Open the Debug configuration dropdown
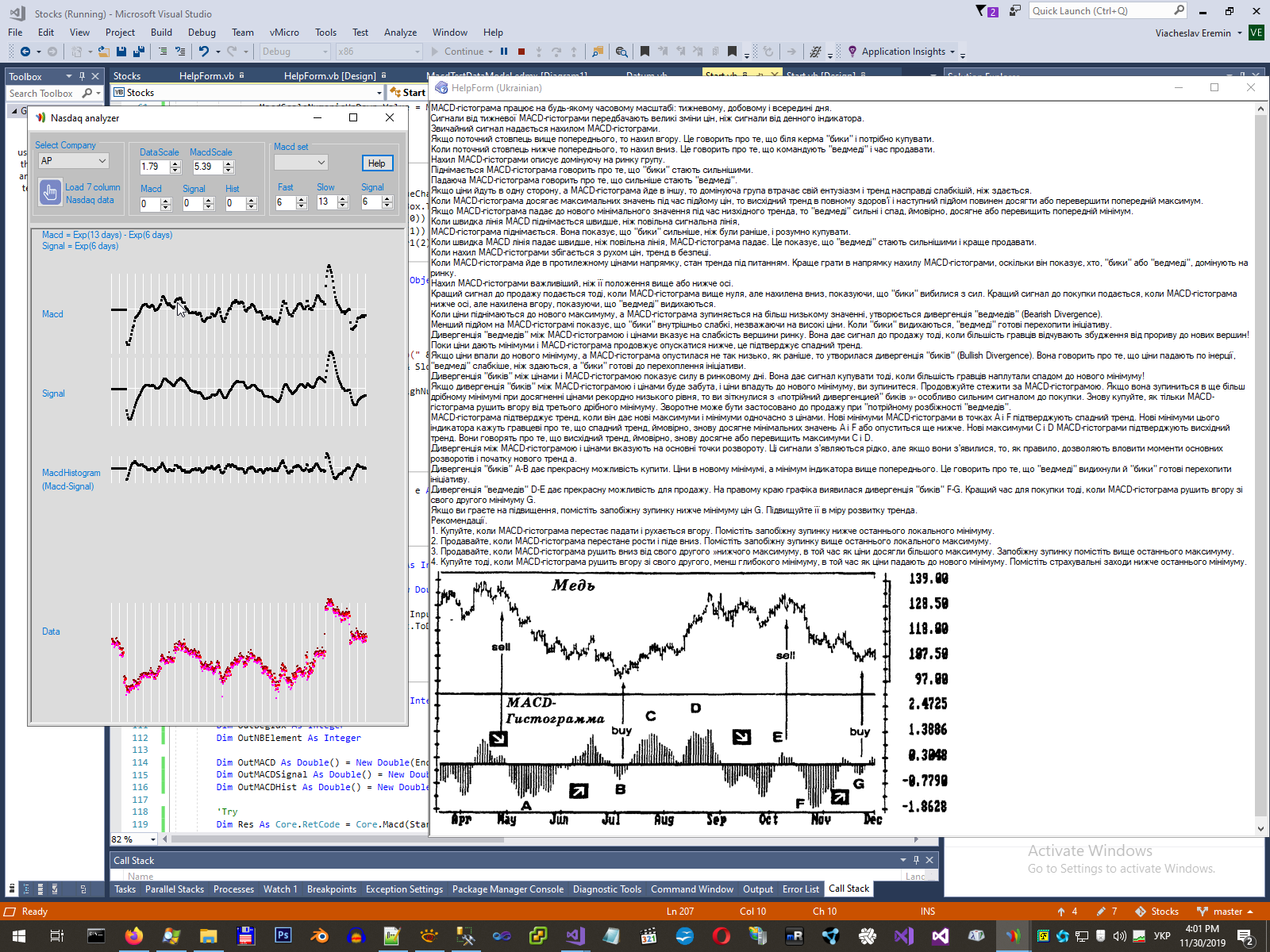Screen dimensions: 1270x952 point(294,52)
